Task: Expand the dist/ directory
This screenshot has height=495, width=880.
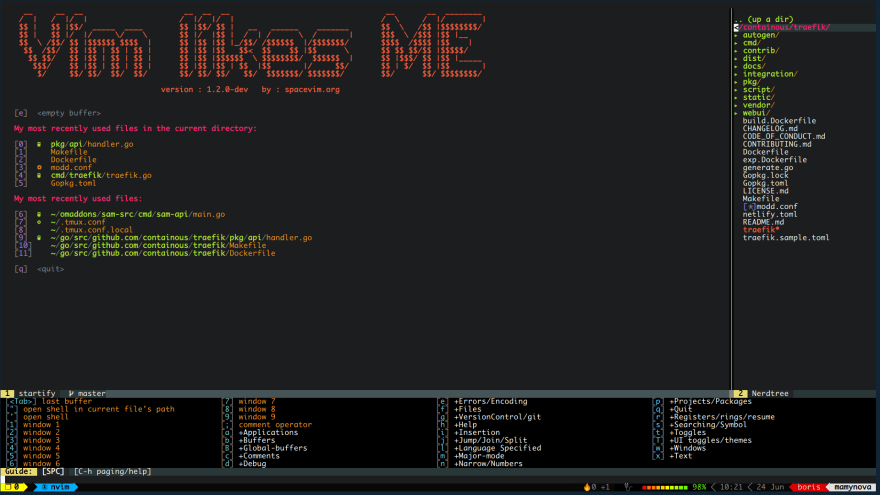Action: [x=736, y=58]
